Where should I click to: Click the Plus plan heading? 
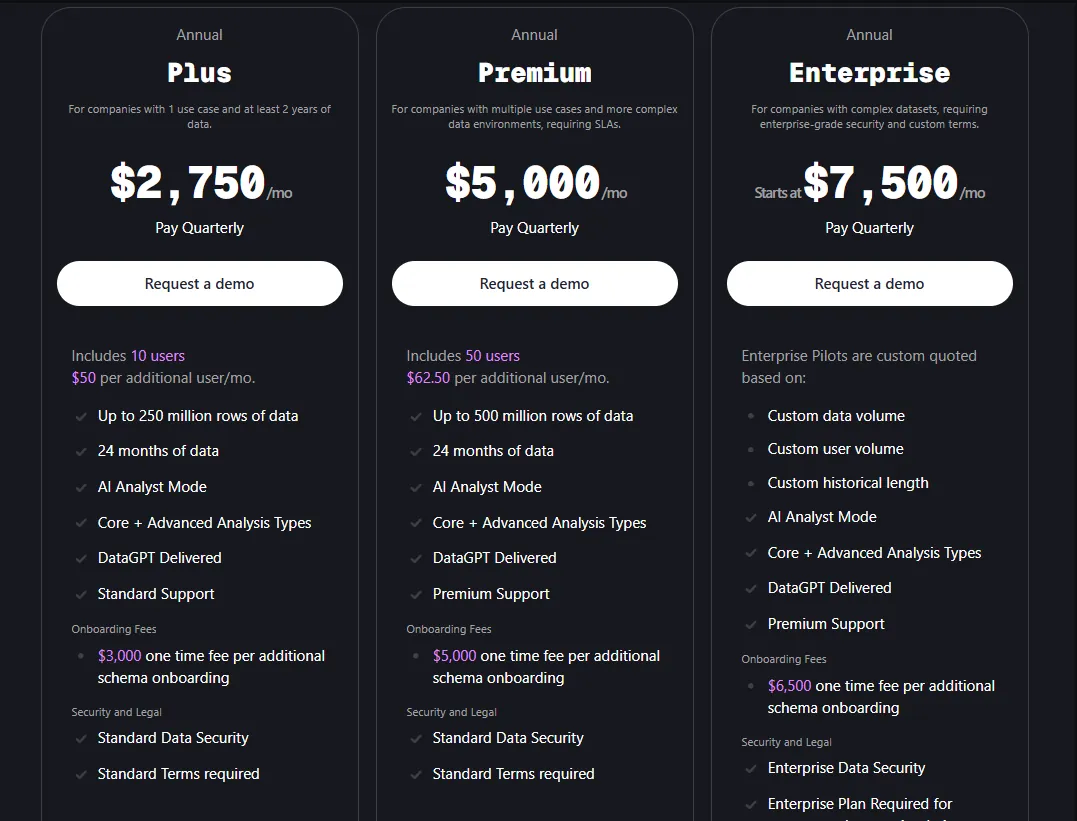[199, 73]
